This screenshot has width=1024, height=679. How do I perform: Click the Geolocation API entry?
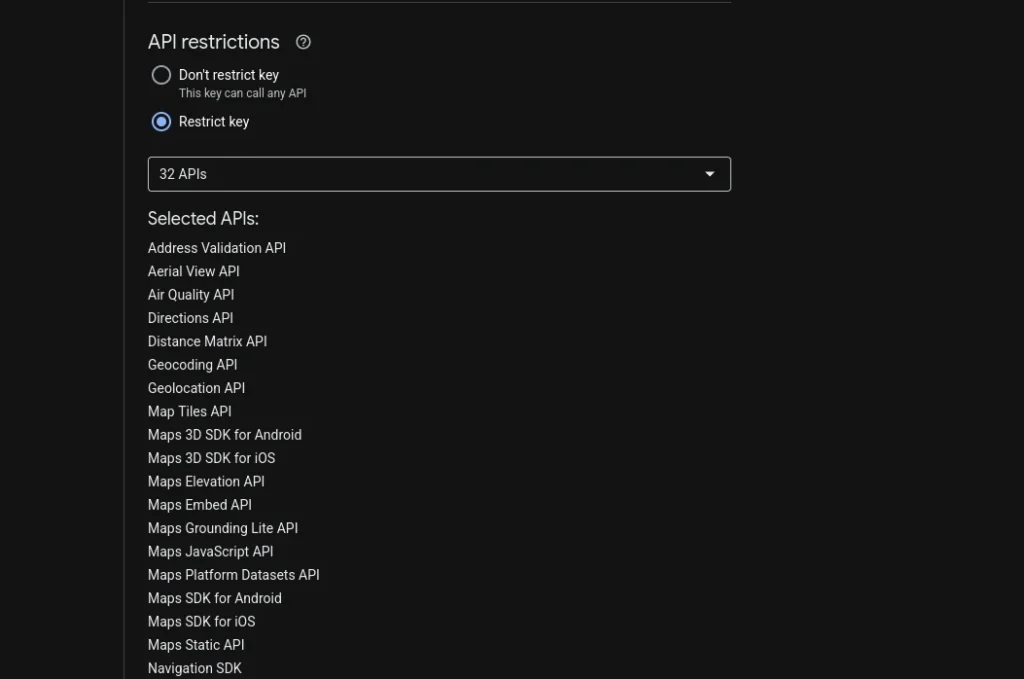(x=196, y=388)
